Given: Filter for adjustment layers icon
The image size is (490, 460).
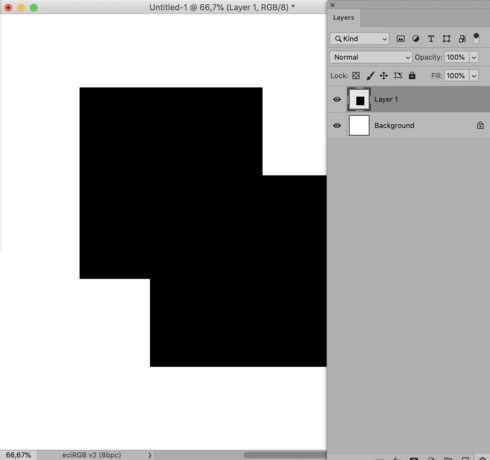Looking at the screenshot, I should [x=415, y=39].
